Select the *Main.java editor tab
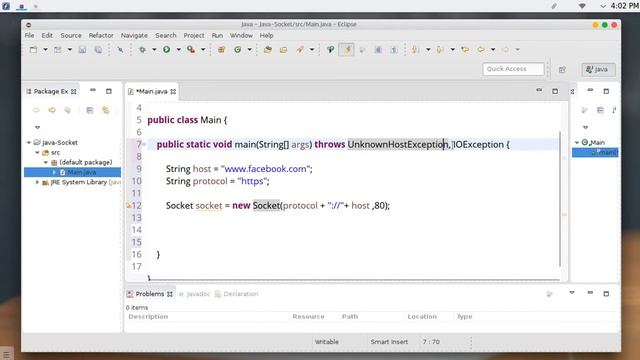Viewport: 640px width, 360px height. click(151, 91)
